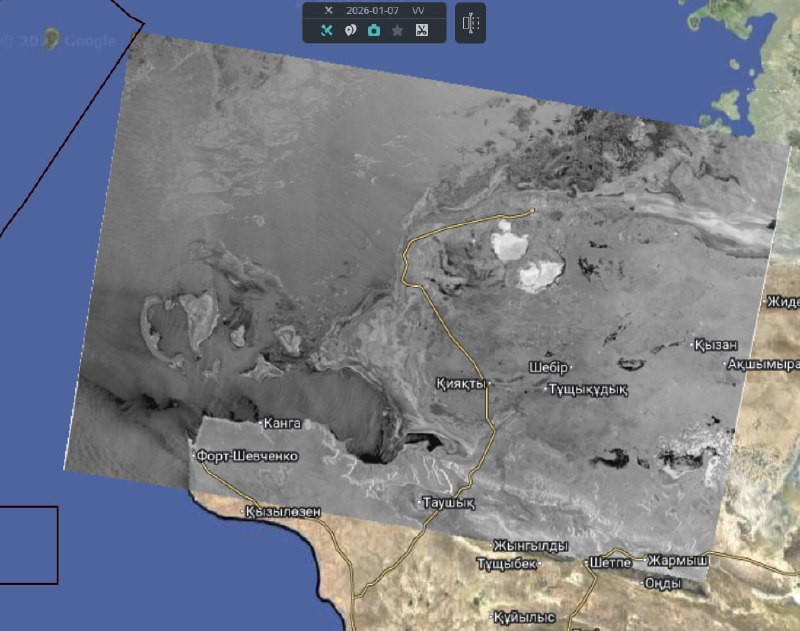Select the 2026-01-07 acquisition date

click(370, 9)
